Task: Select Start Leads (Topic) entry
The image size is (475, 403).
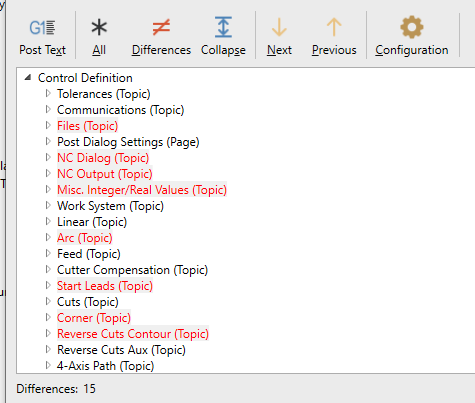Action: [x=105, y=286]
